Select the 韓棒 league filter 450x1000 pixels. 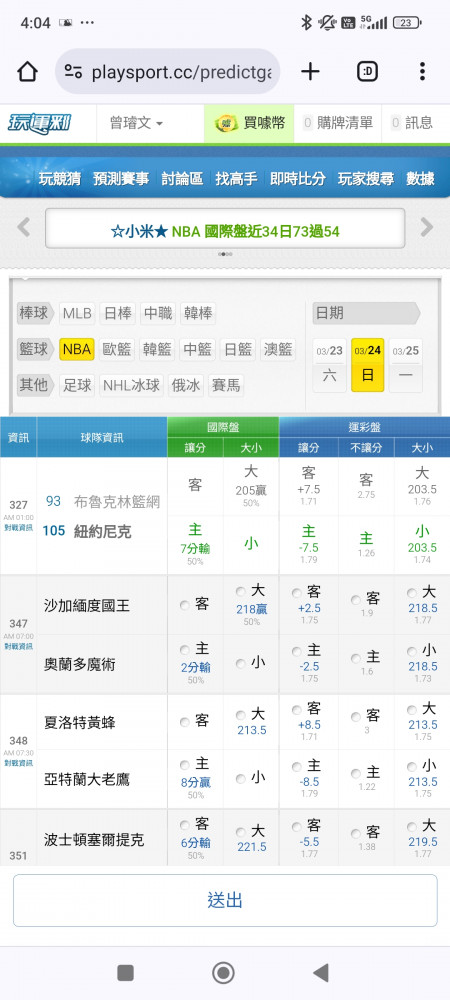(x=198, y=314)
